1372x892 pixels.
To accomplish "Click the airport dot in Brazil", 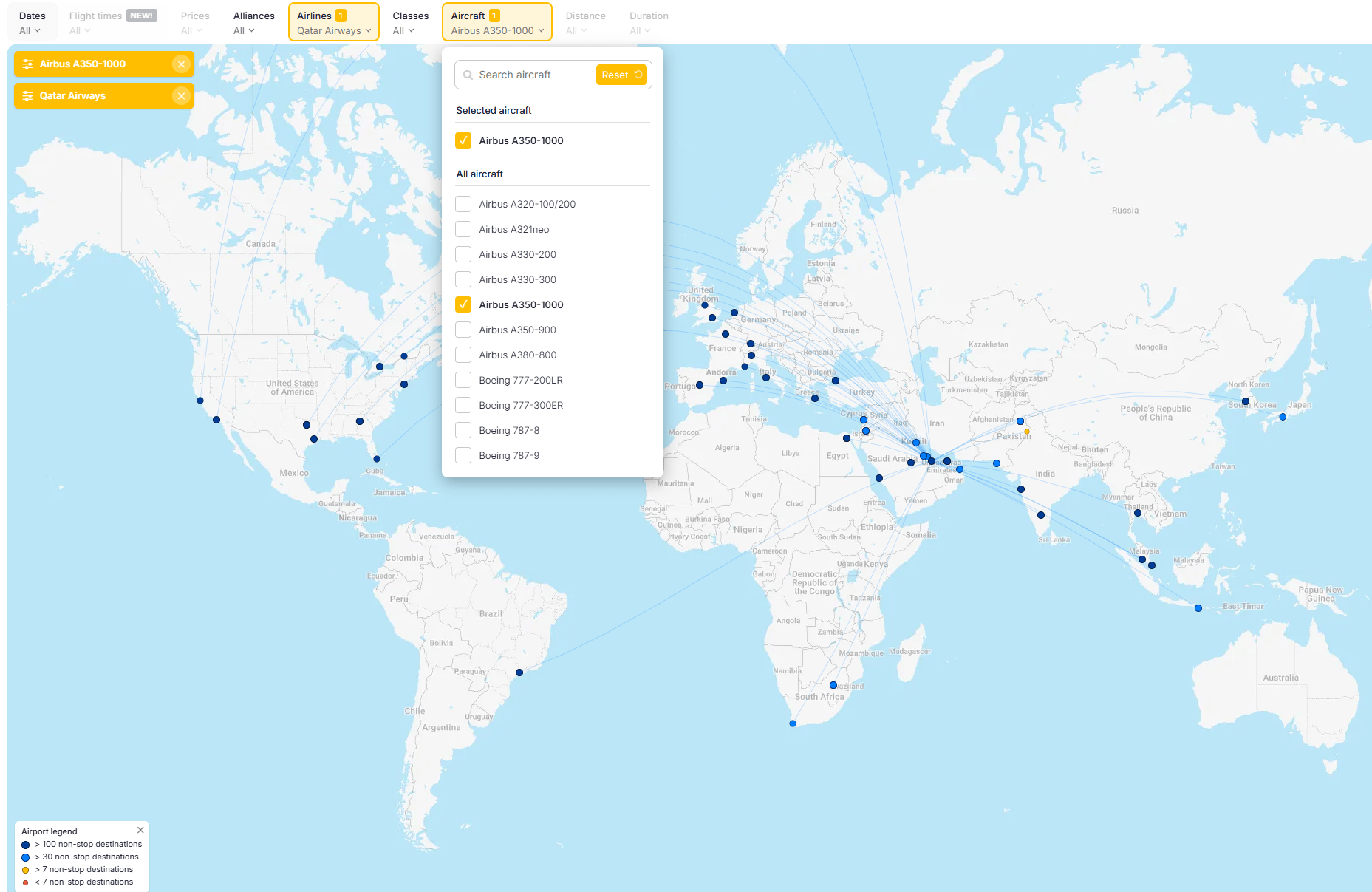I will click(x=519, y=673).
